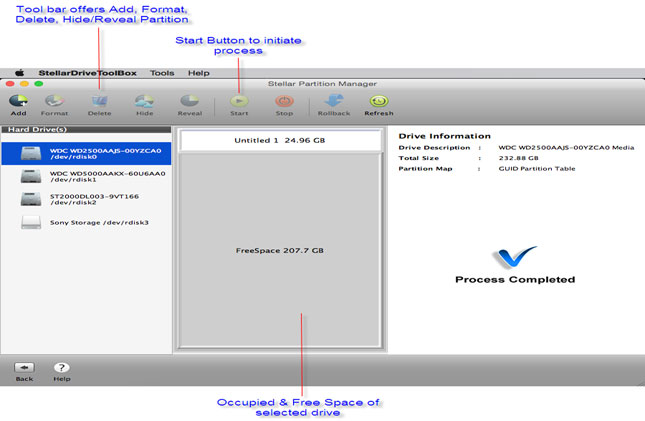Click the Stellar Partition Manager window title
This screenshot has width=645, height=421.
click(x=322, y=84)
